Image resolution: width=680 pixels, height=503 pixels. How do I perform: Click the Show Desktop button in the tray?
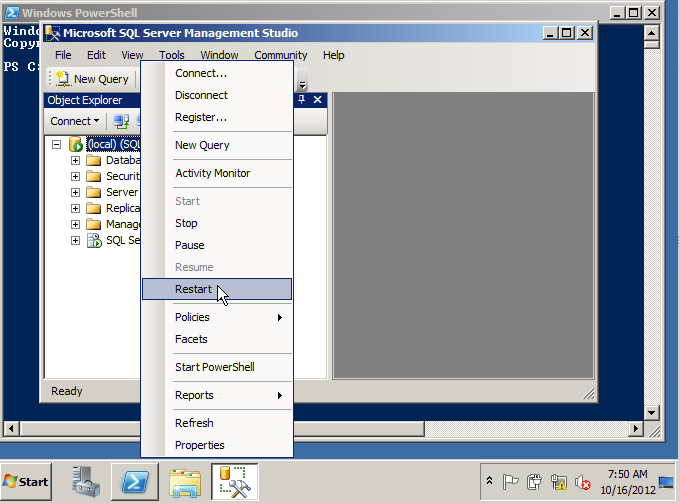(666, 482)
